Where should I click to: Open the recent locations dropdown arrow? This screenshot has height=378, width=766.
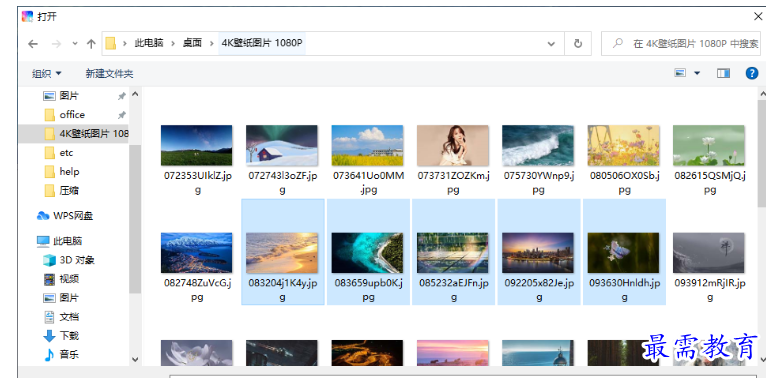(x=75, y=44)
